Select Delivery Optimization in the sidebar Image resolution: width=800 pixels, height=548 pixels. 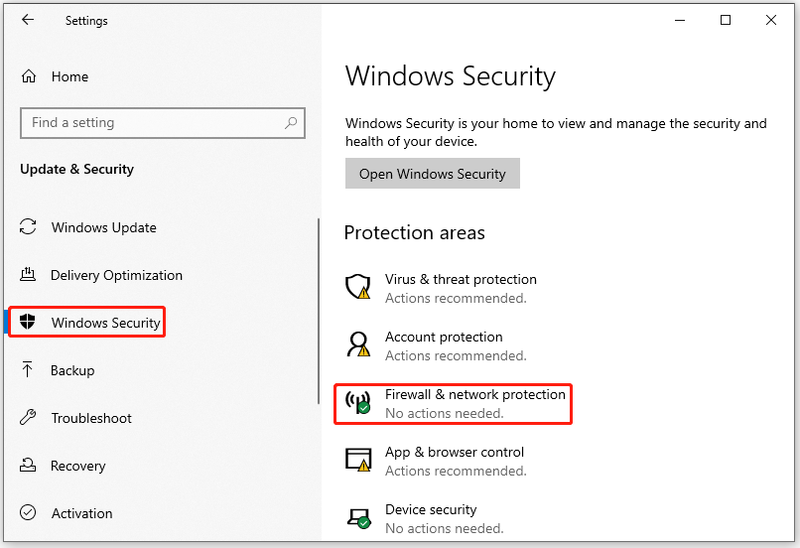(x=116, y=276)
